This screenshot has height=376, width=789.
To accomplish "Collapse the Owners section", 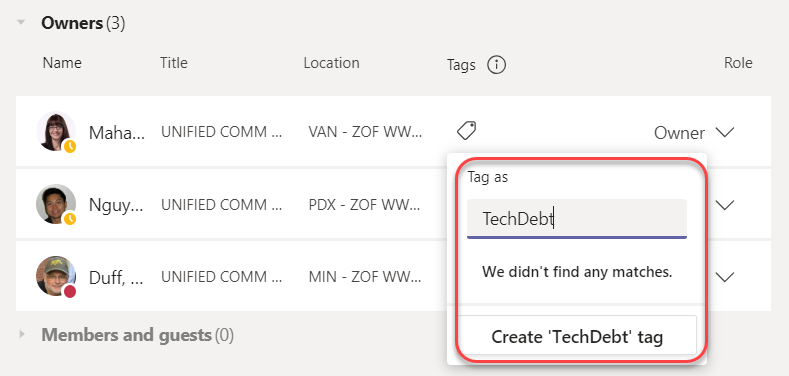I will 21,23.
